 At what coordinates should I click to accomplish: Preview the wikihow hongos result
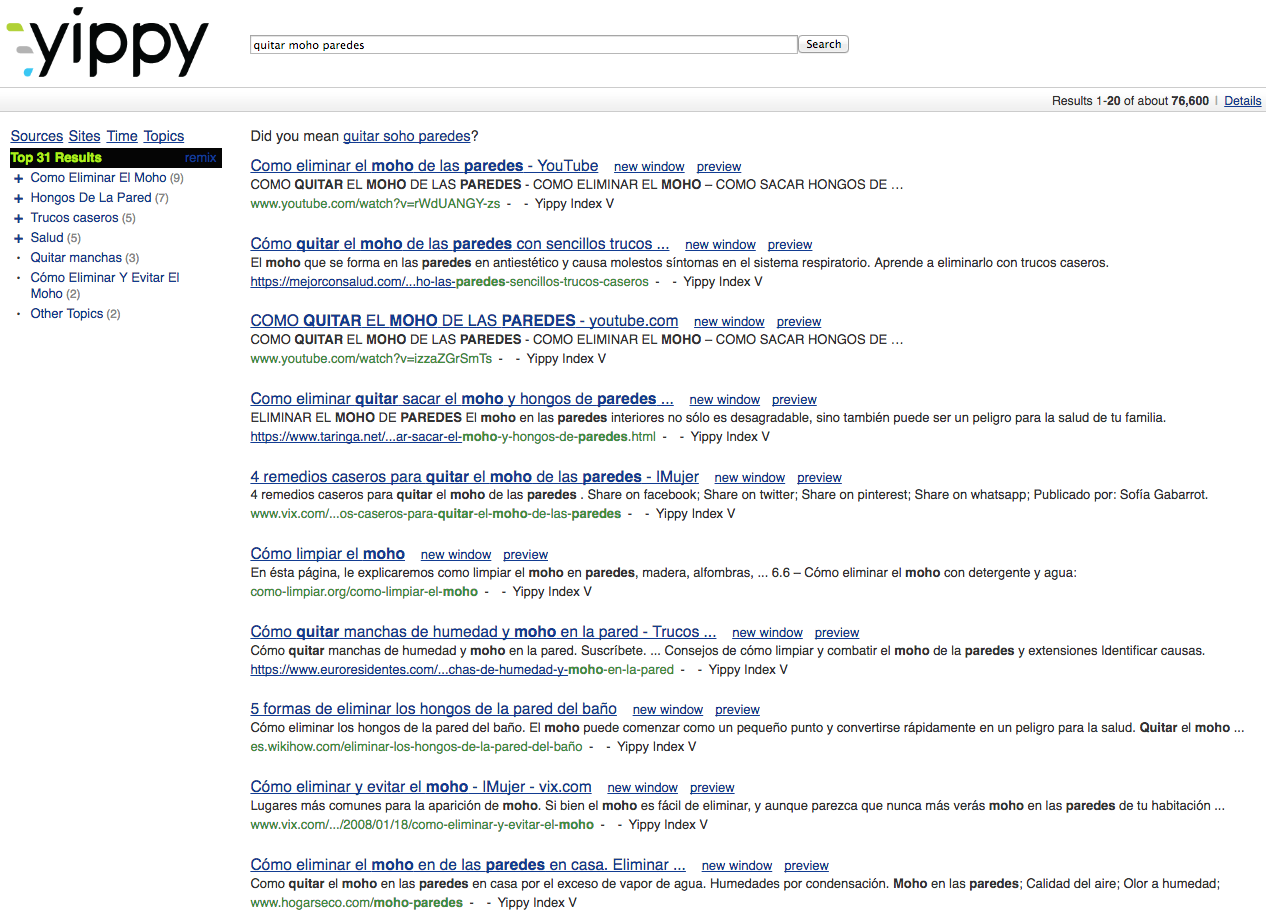(x=738, y=710)
